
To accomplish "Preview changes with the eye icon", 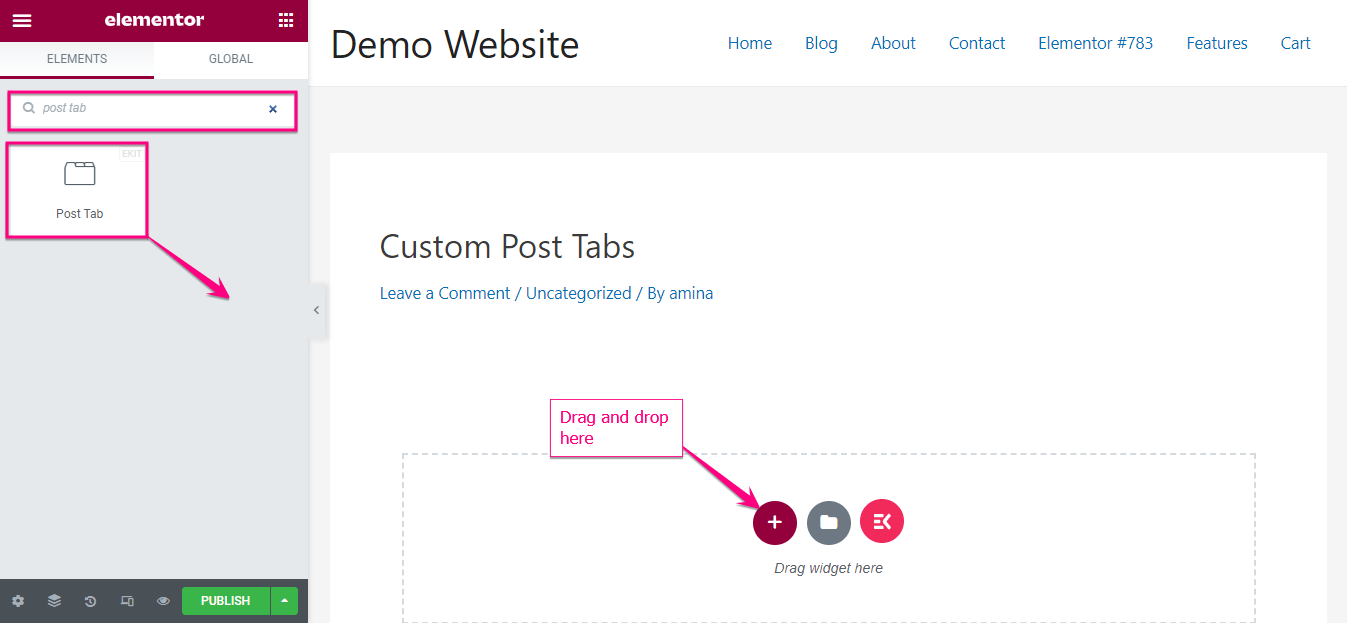I will (162, 600).
